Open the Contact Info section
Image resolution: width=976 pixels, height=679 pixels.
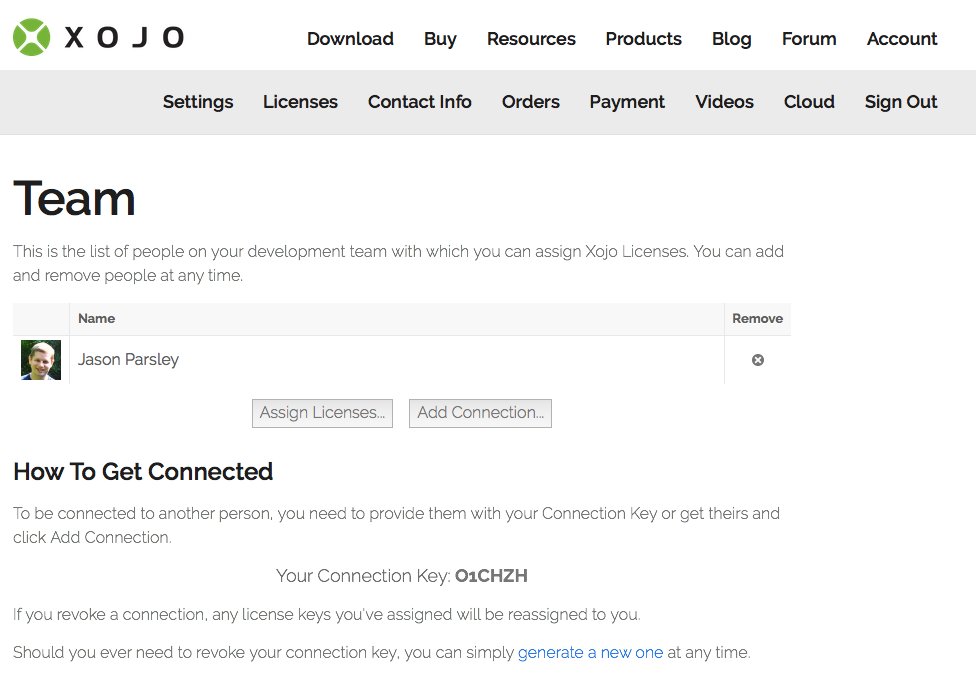(420, 101)
